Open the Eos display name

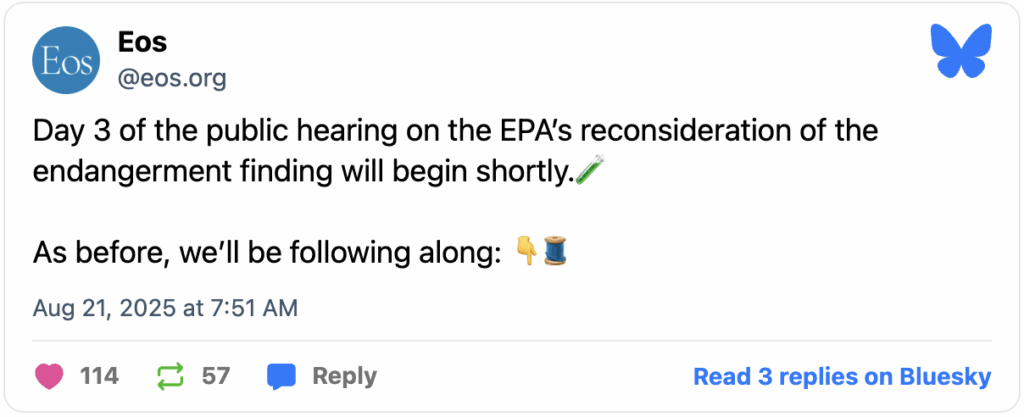(142, 42)
